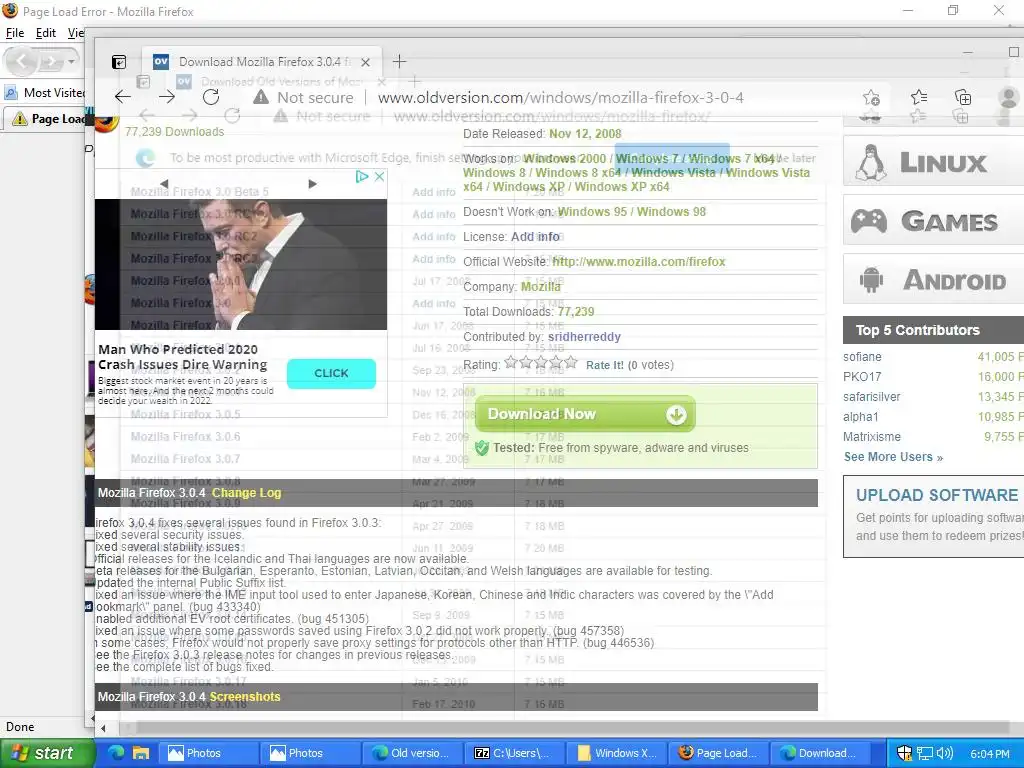Click the Rate It! link
Viewport: 1024px width, 768px height.
[x=605, y=365]
